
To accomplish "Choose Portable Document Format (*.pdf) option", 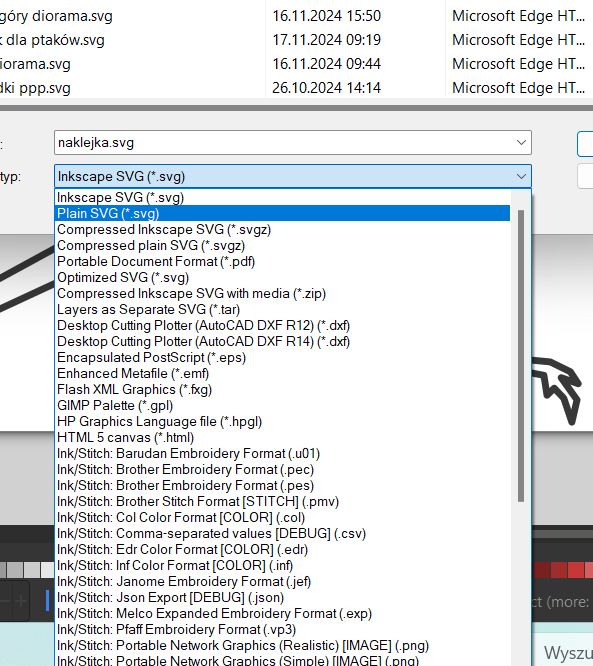I will tap(282, 262).
